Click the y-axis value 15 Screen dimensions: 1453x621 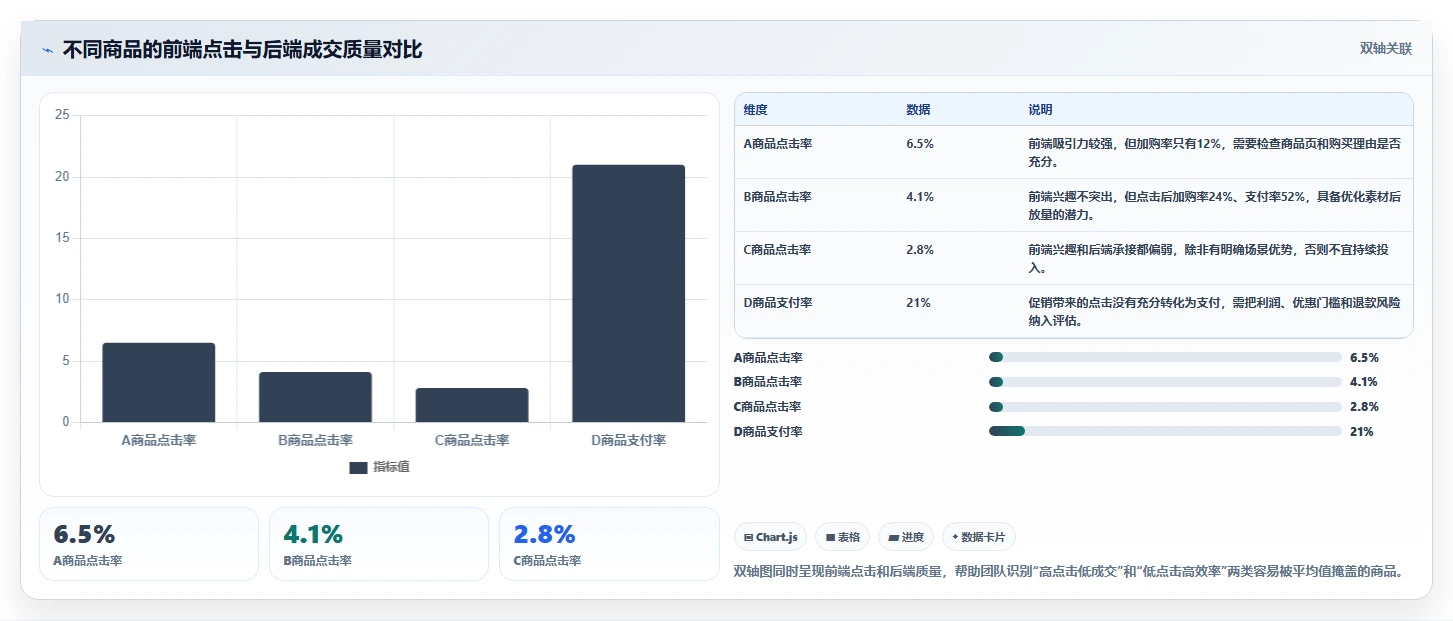pos(62,238)
